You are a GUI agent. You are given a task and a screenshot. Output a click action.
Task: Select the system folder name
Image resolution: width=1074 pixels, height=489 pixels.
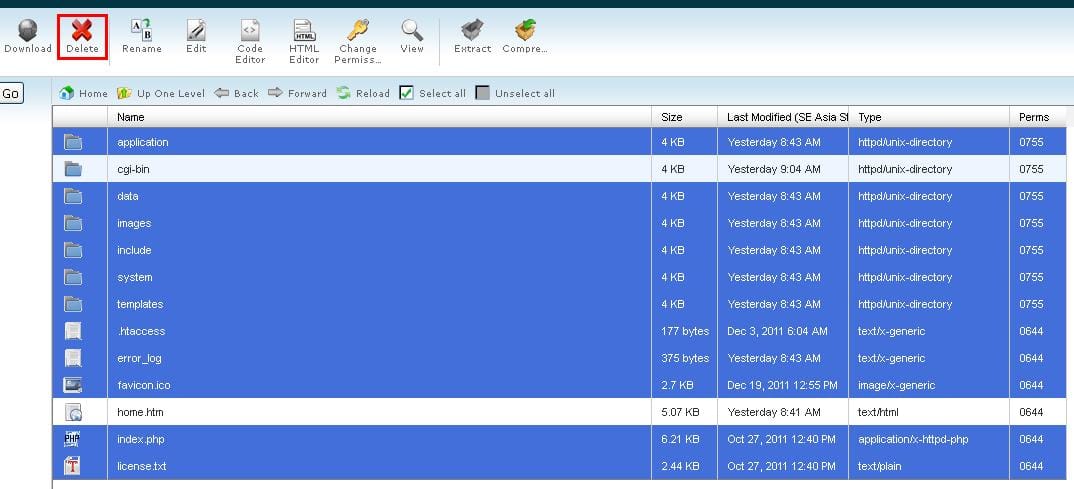tap(135, 277)
